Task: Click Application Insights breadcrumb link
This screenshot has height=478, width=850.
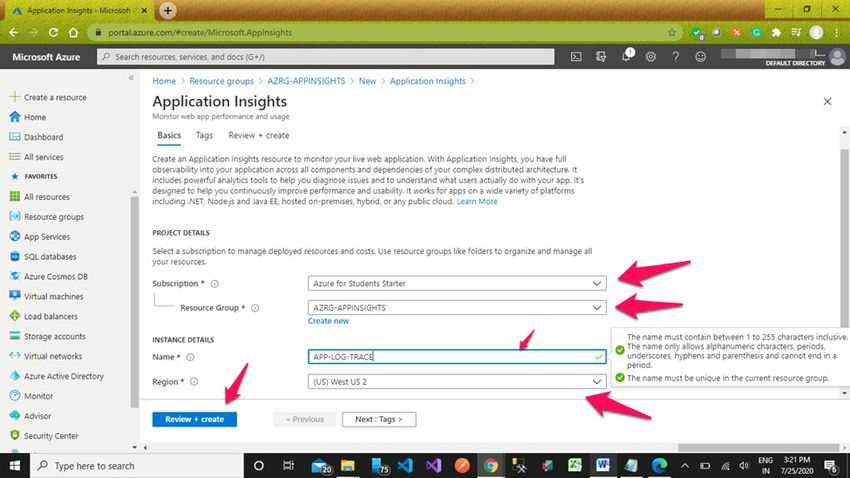Action: (x=428, y=81)
